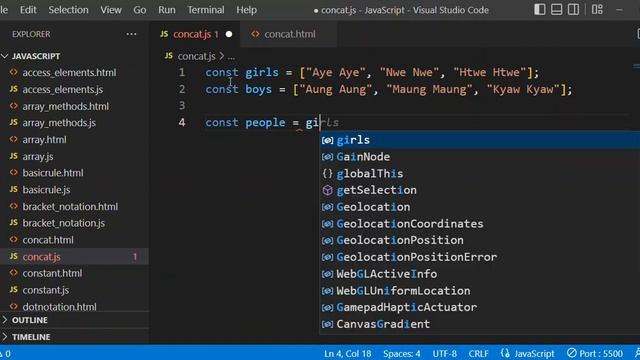Open the Help menu
The height and width of the screenshot is (360, 640).
(x=246, y=10)
